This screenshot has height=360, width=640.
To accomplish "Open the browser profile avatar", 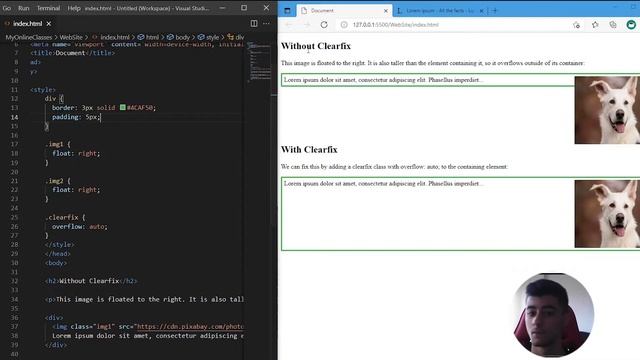I will (x=631, y=24).
